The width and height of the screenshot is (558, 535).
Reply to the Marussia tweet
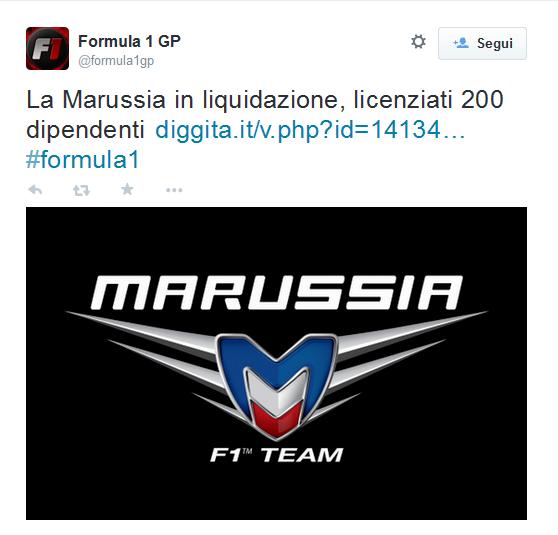point(35,190)
